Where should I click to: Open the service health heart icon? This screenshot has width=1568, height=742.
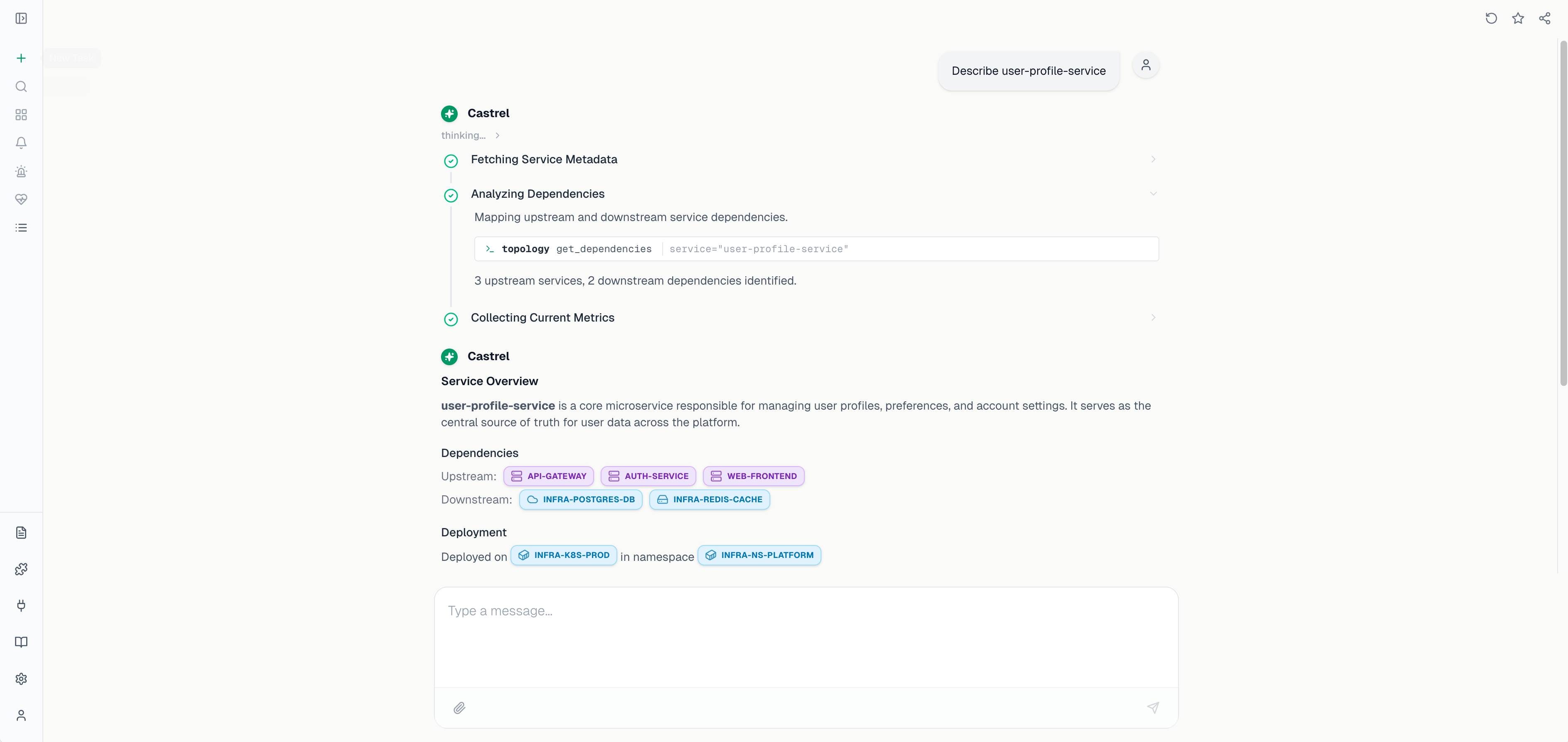coord(21,199)
